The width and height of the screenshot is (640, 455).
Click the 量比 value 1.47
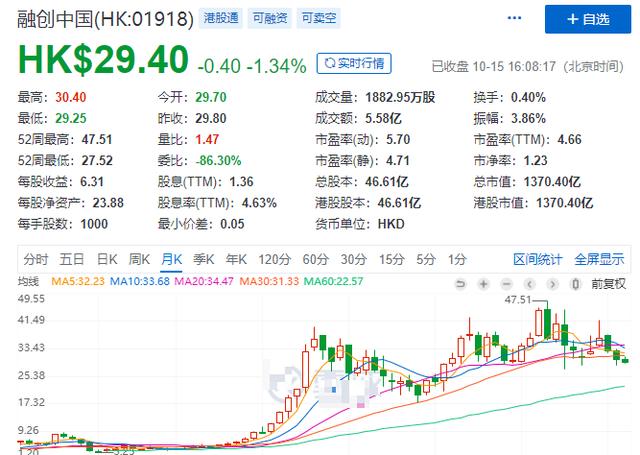(207, 140)
